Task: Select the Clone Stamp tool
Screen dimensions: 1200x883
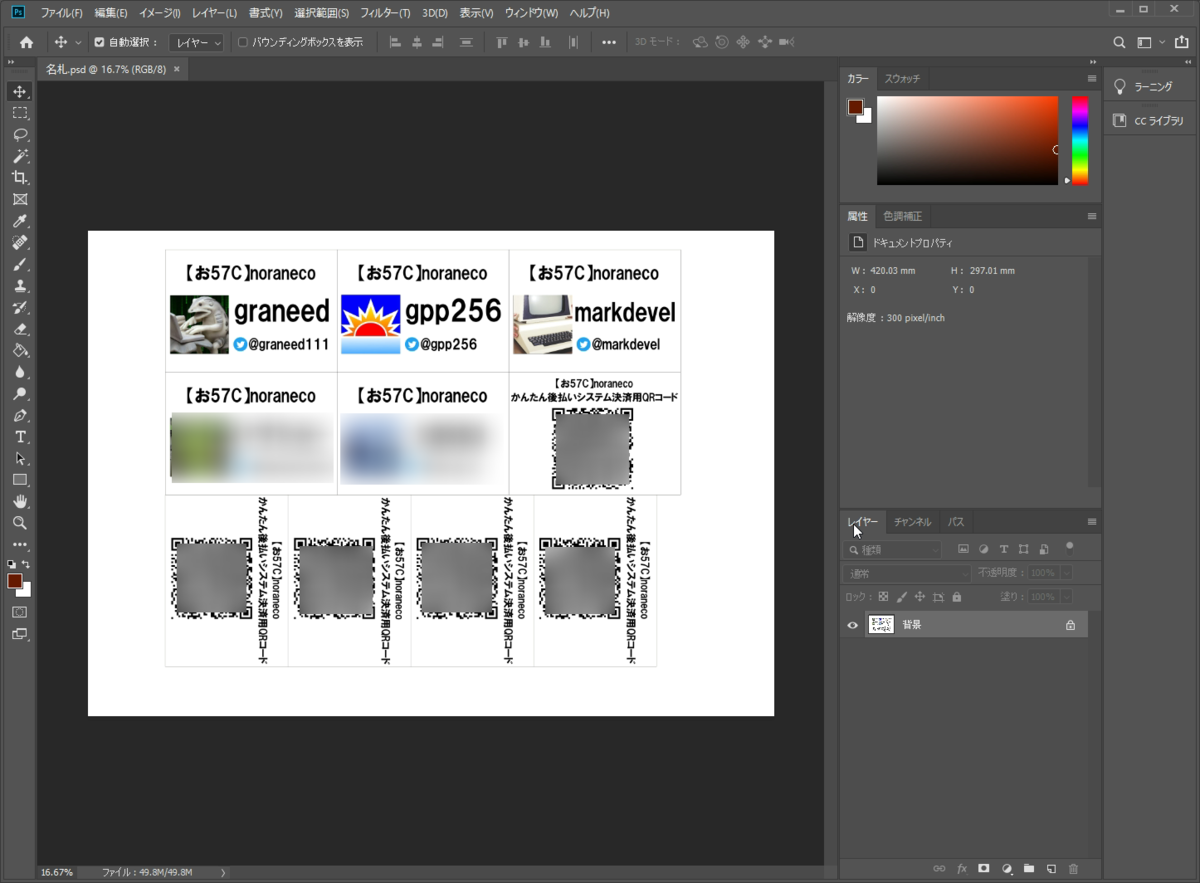Action: click(x=20, y=286)
